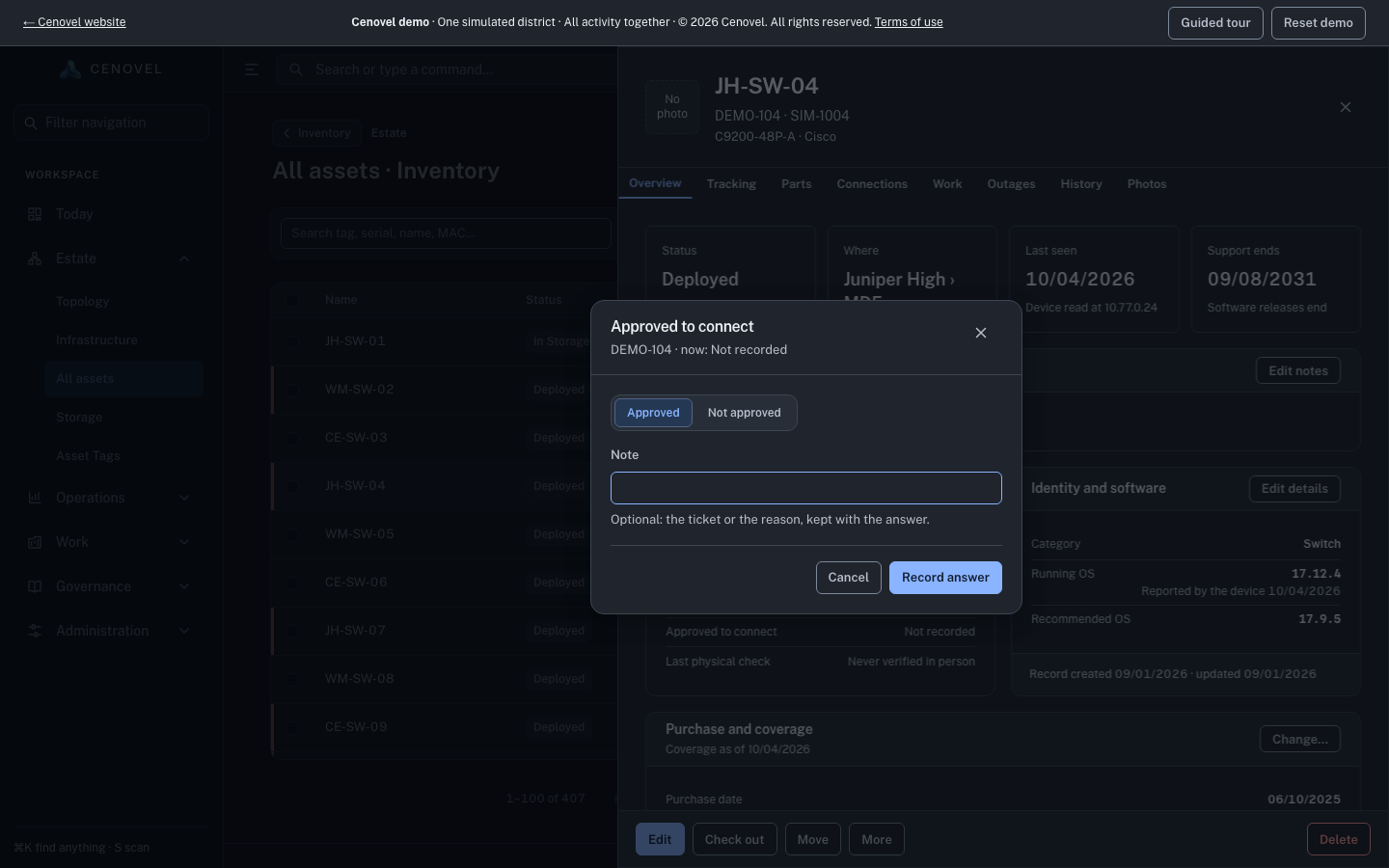Click the No photo thumbnail
The width and height of the screenshot is (1389, 868).
[x=672, y=107]
